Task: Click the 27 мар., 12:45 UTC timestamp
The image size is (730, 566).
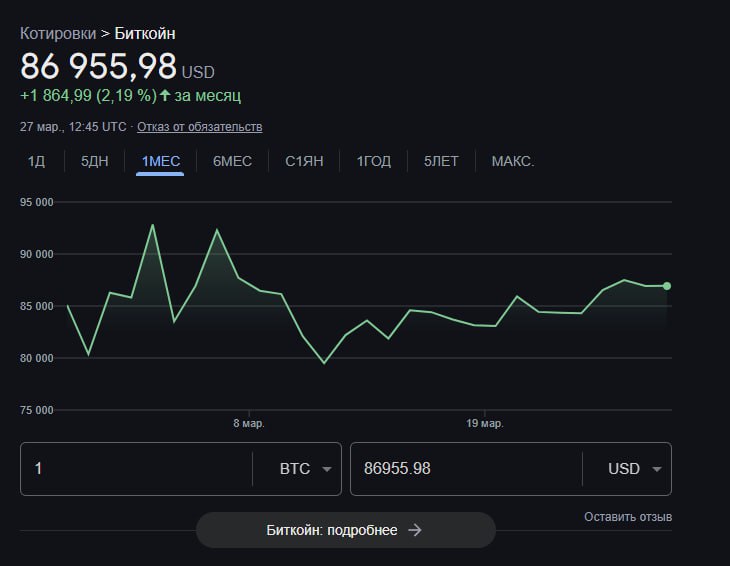Action: 73,127
